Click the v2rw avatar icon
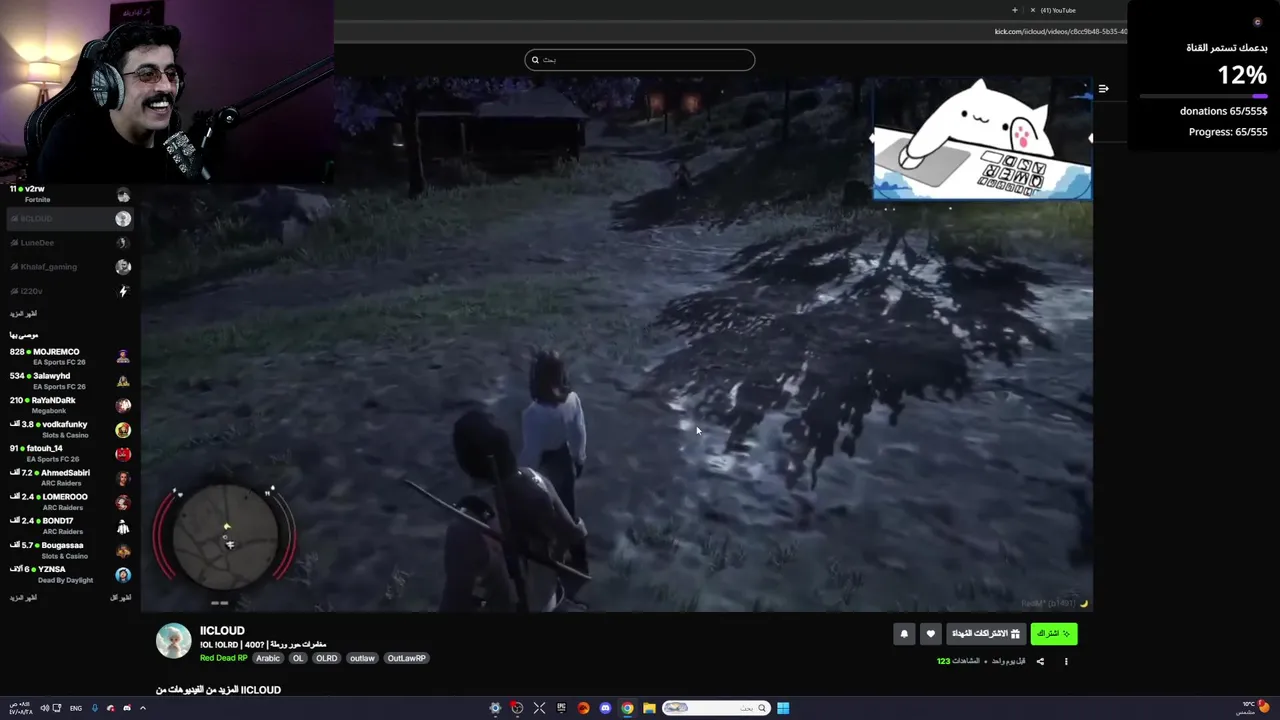 [x=123, y=195]
